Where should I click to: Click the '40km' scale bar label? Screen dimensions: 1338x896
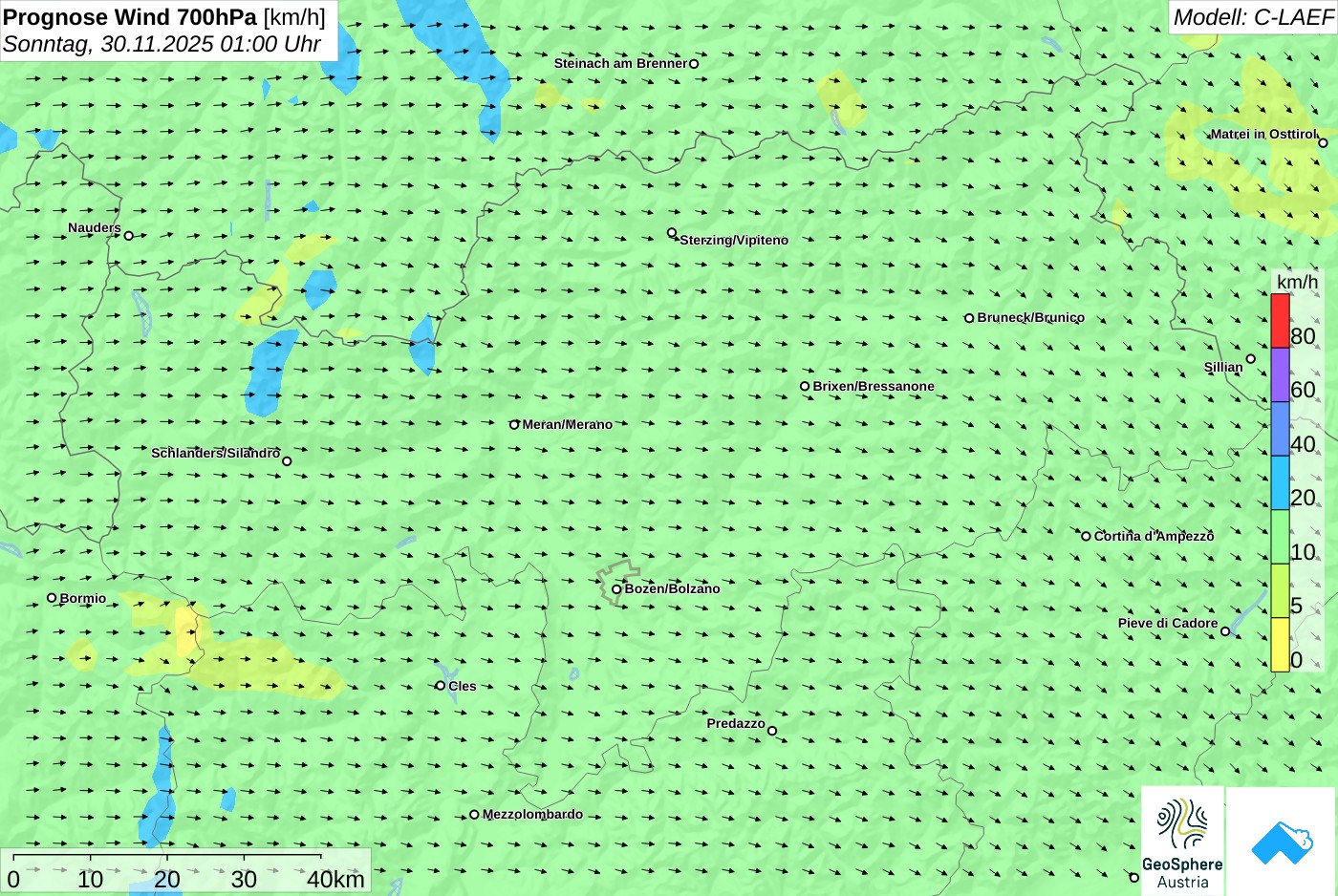click(335, 880)
